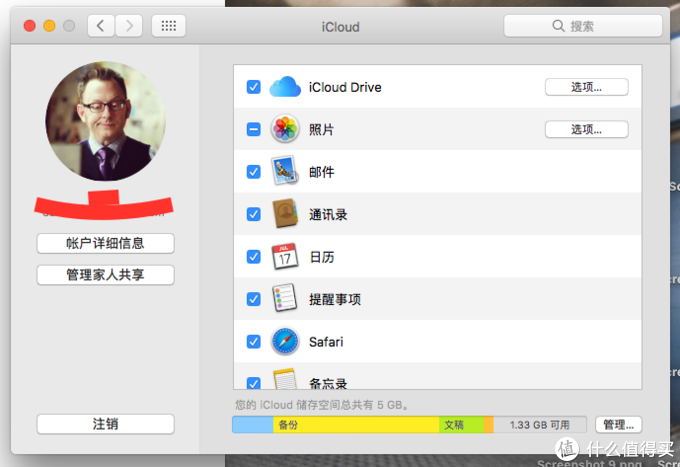Show all preferences grid icon
Screen dimensions: 680x467
click(x=169, y=26)
